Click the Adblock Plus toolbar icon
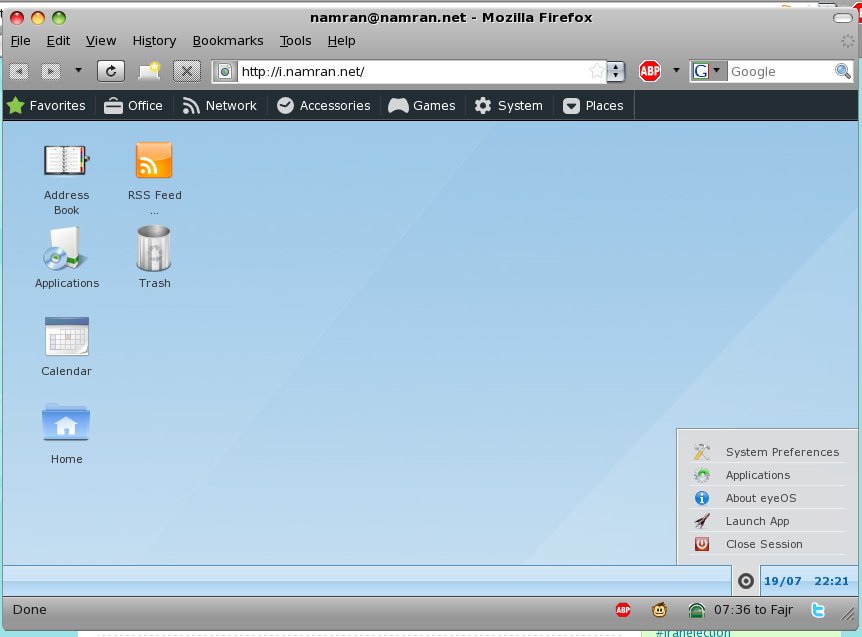 point(650,71)
